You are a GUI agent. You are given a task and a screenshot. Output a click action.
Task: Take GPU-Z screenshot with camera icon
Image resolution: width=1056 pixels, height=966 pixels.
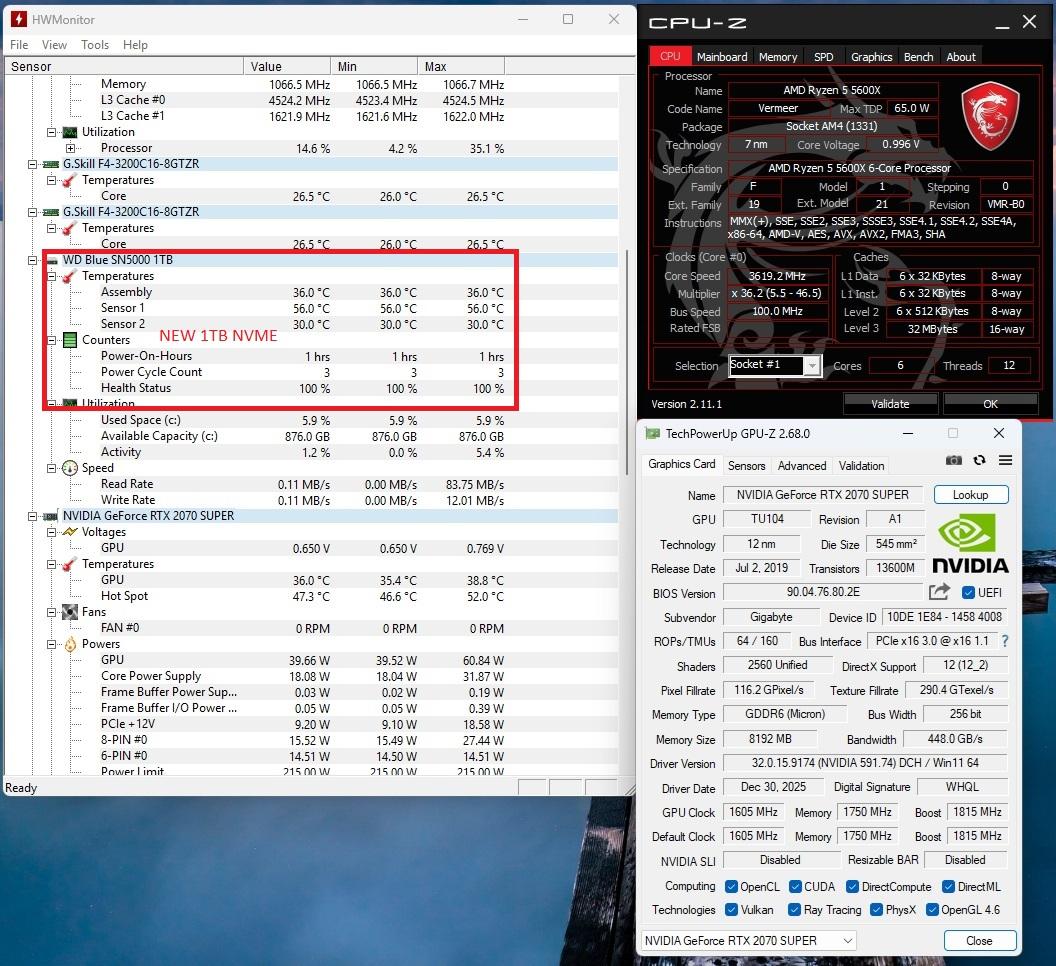click(954, 460)
